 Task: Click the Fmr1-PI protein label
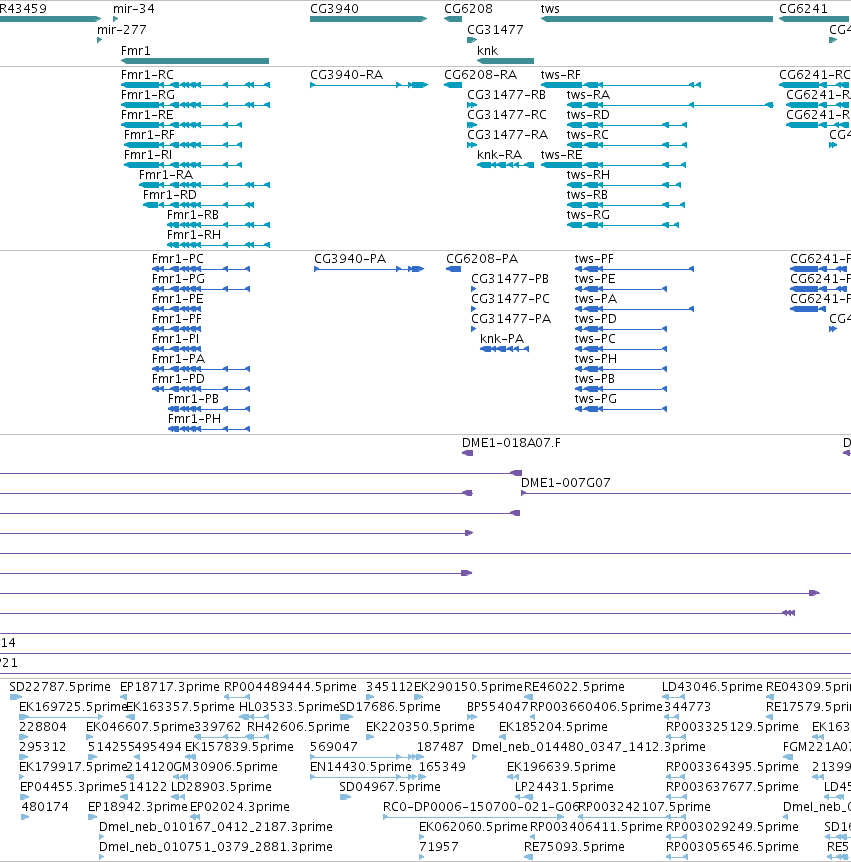(176, 339)
